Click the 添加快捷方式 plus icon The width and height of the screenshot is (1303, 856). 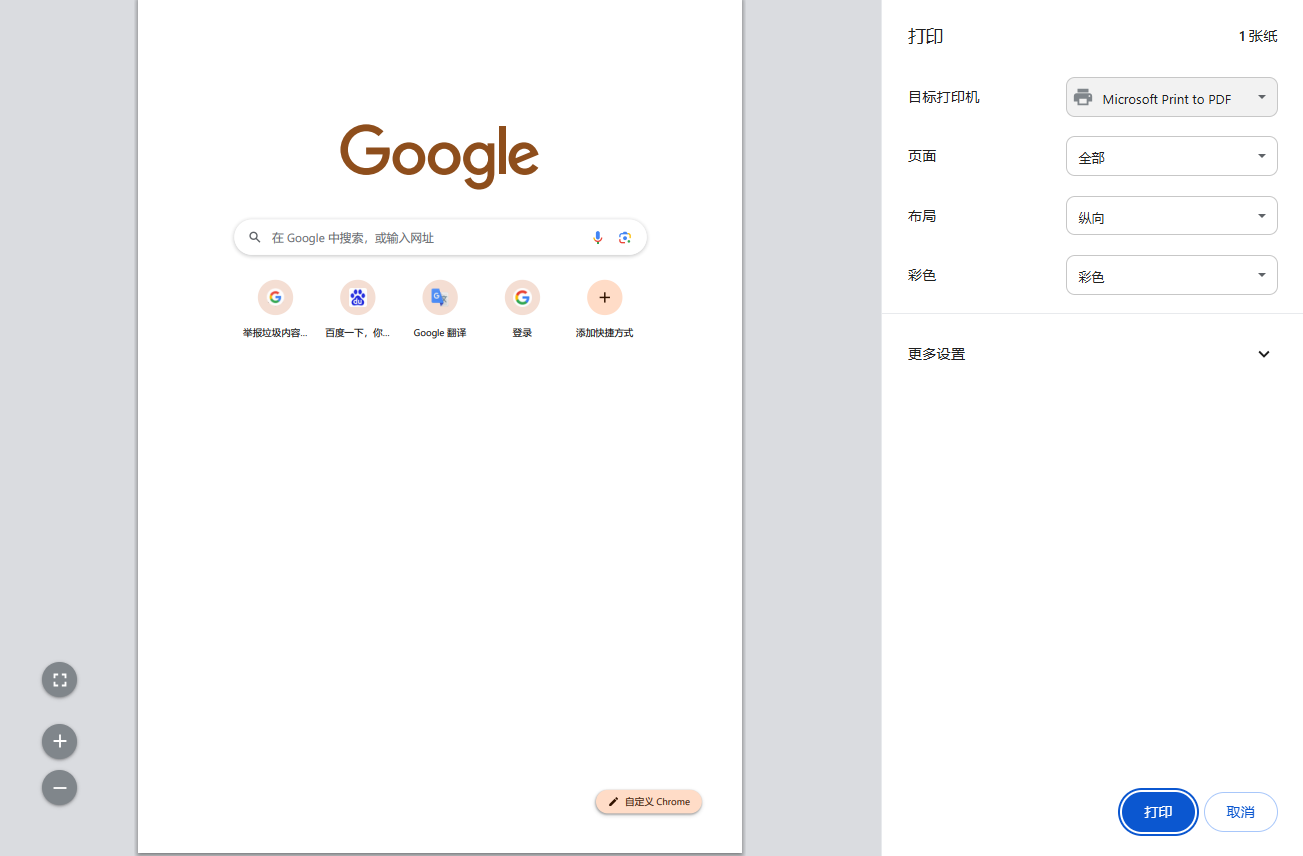click(604, 297)
